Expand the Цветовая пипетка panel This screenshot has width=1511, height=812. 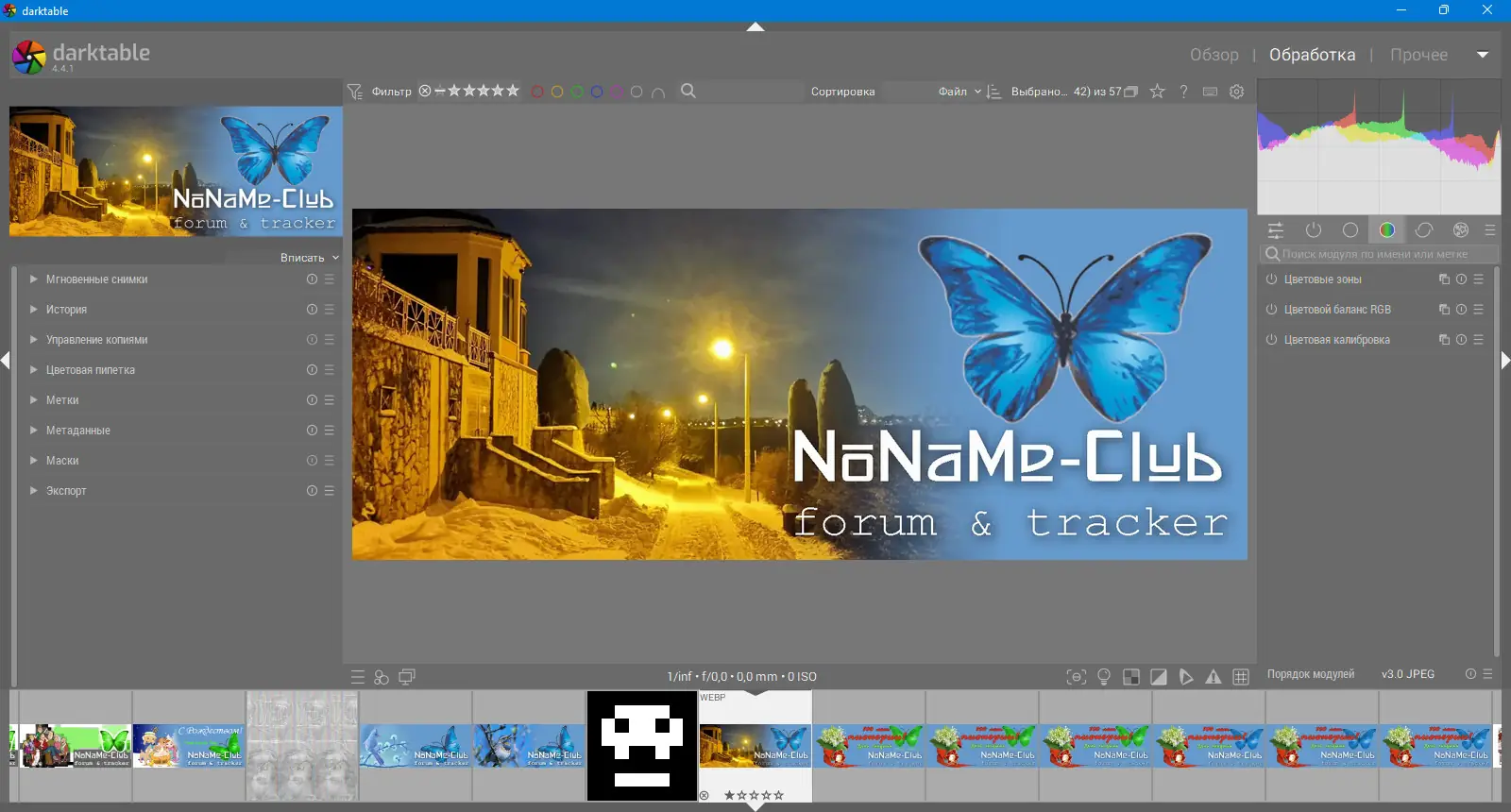click(34, 370)
